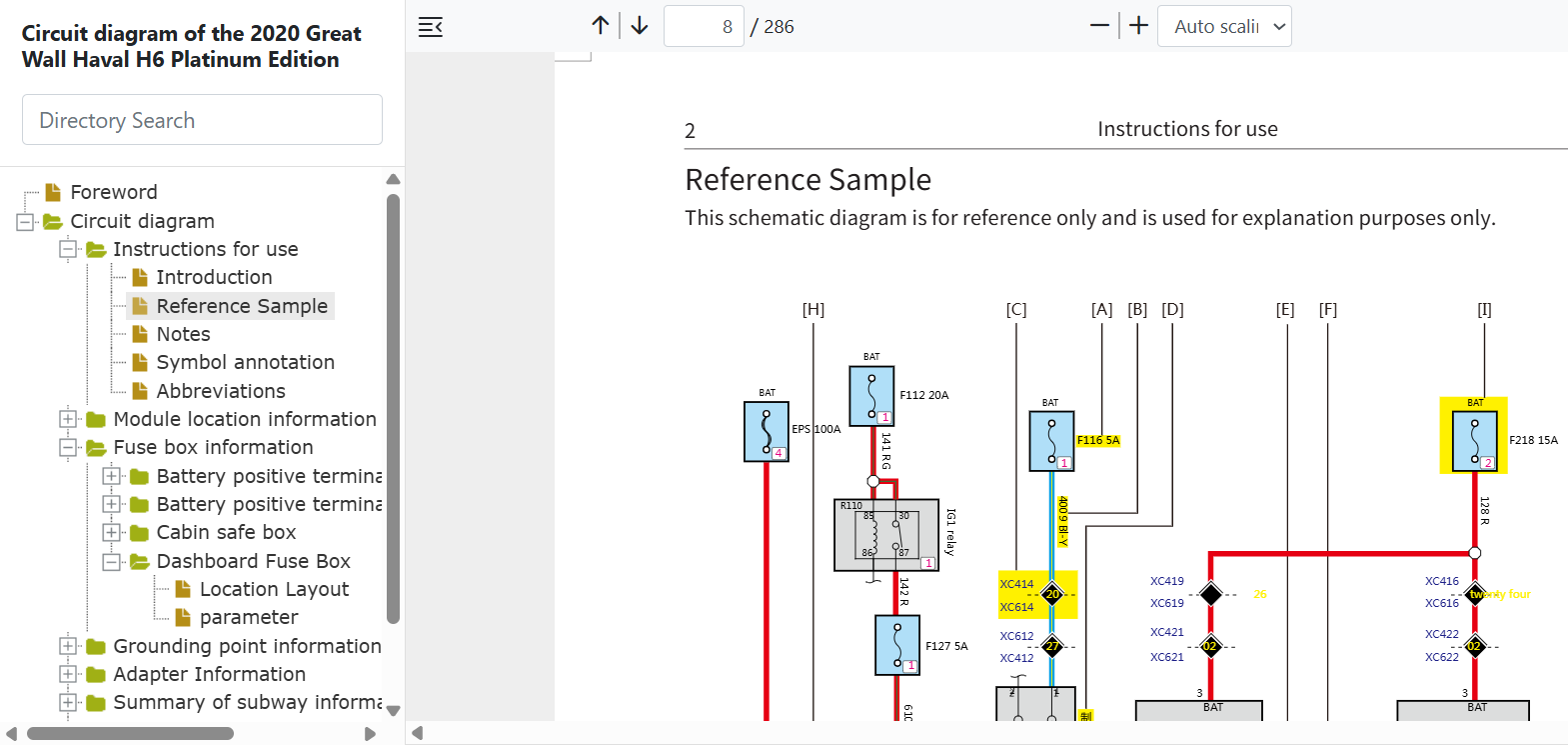The width and height of the screenshot is (1568, 745).
Task: Select Dashboard Fuse Box label
Action: [x=253, y=561]
